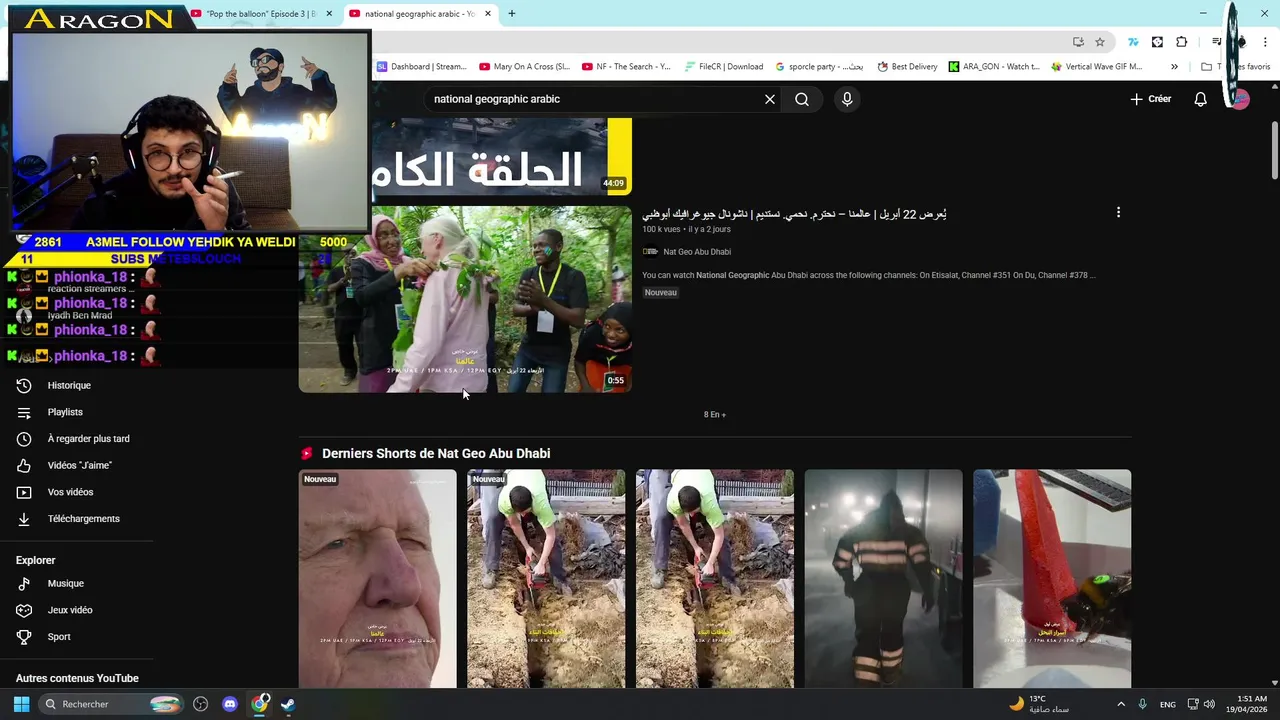The width and height of the screenshot is (1280, 720).
Task: Open 'Vertical Wave GIF' bookmark
Action: tap(1096, 67)
